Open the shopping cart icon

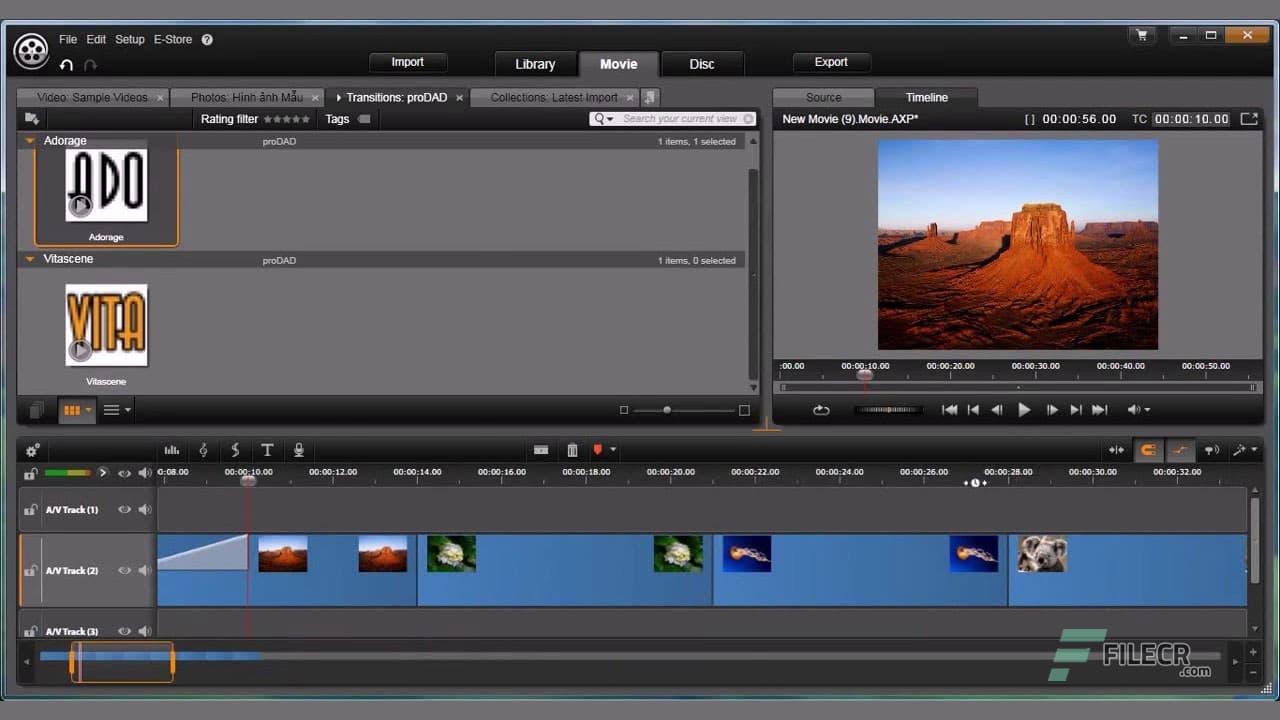[x=1141, y=36]
